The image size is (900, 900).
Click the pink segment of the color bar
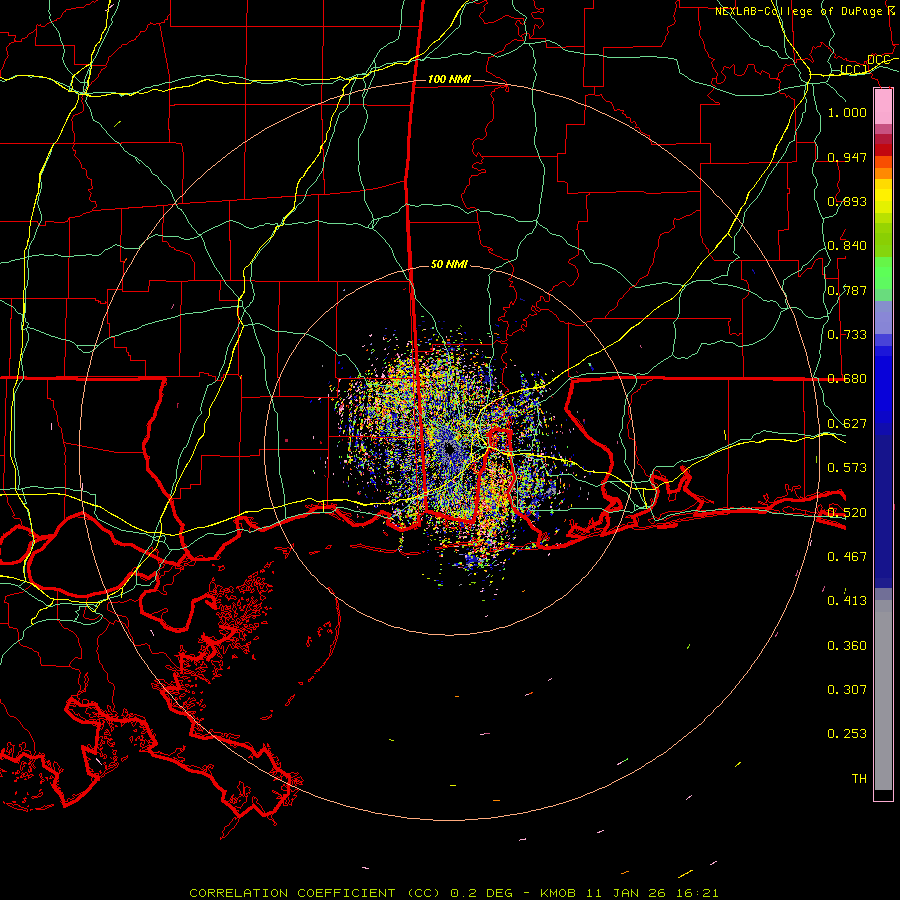tap(883, 107)
